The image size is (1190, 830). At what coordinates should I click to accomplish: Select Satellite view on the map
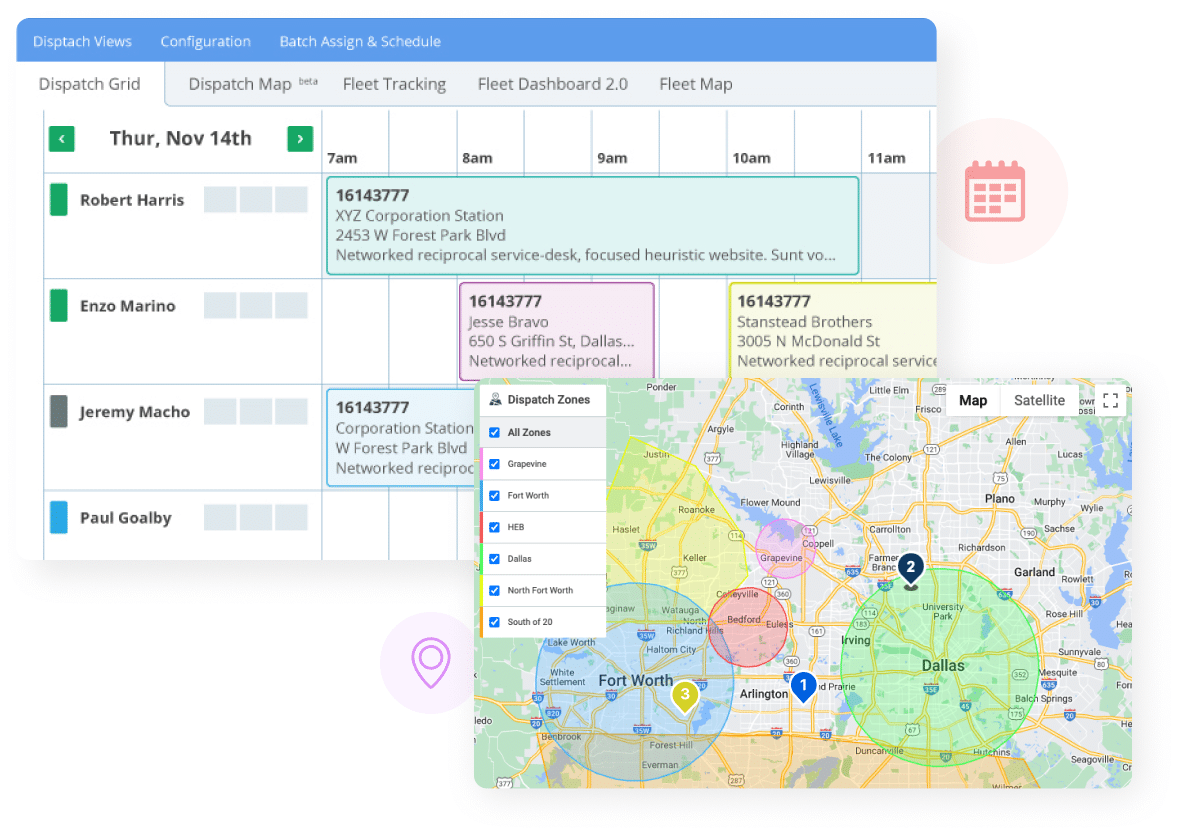point(1040,400)
